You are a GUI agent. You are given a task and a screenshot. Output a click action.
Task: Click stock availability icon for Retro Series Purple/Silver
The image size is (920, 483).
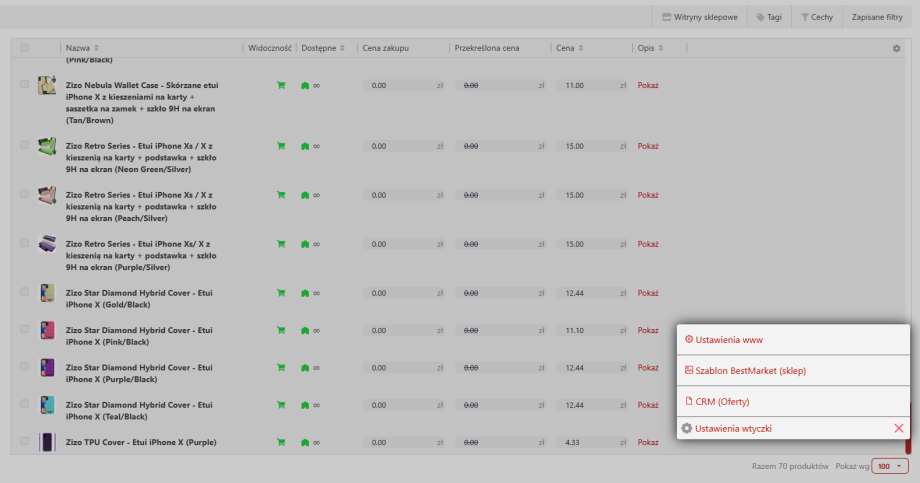click(305, 244)
